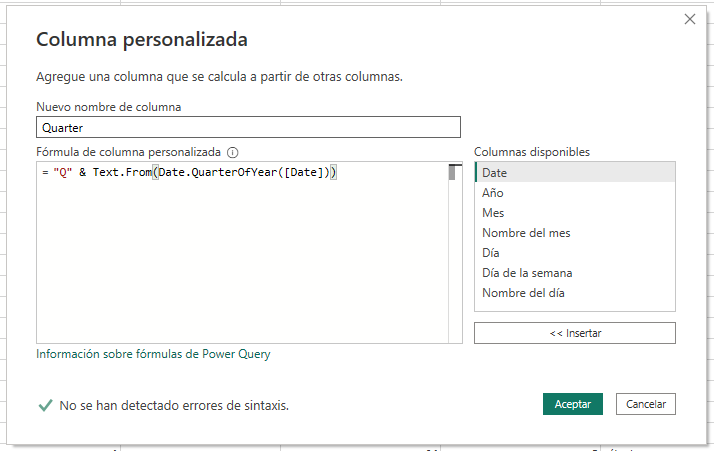Click the green syntax checkmark icon
The width and height of the screenshot is (714, 451).
coord(45,405)
